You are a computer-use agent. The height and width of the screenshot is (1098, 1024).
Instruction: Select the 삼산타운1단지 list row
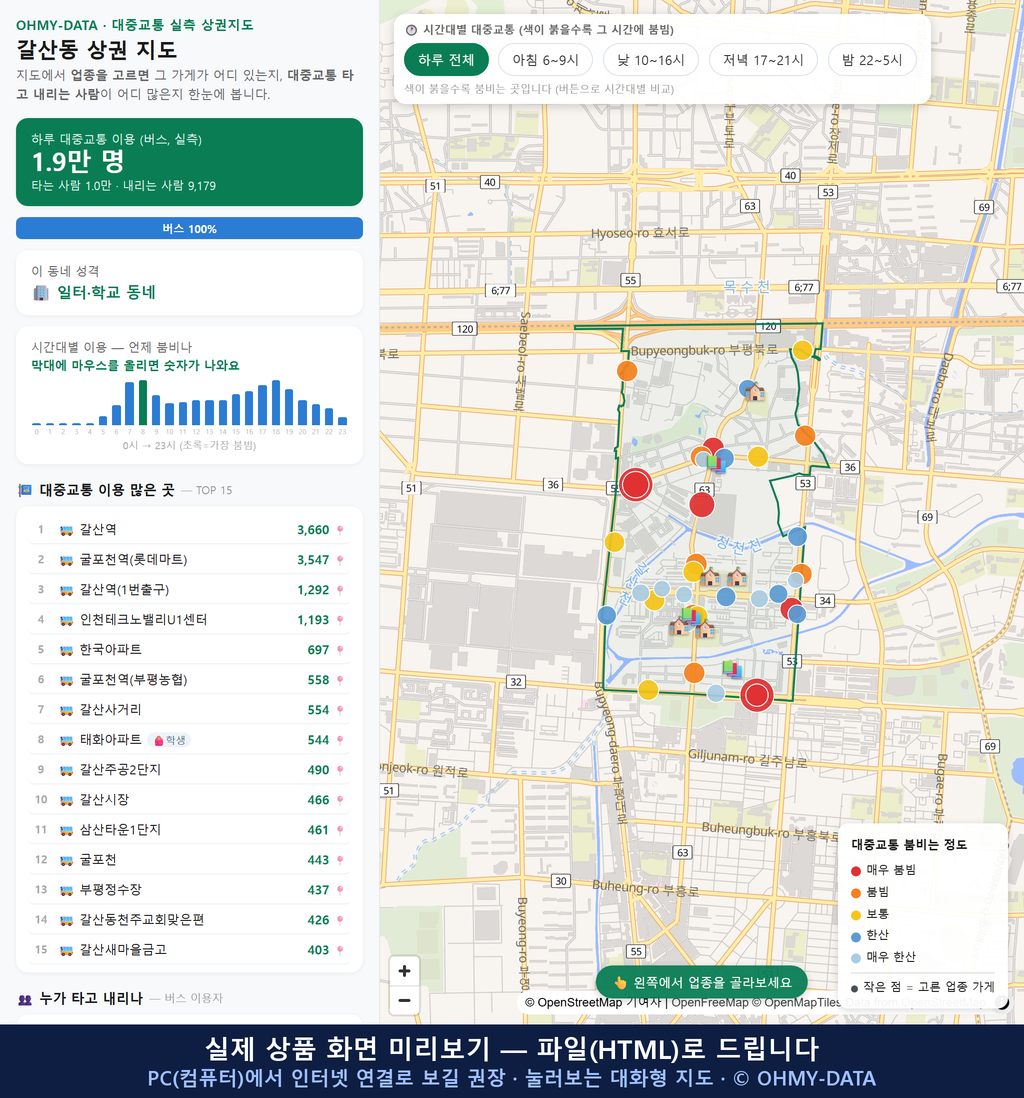(189, 831)
